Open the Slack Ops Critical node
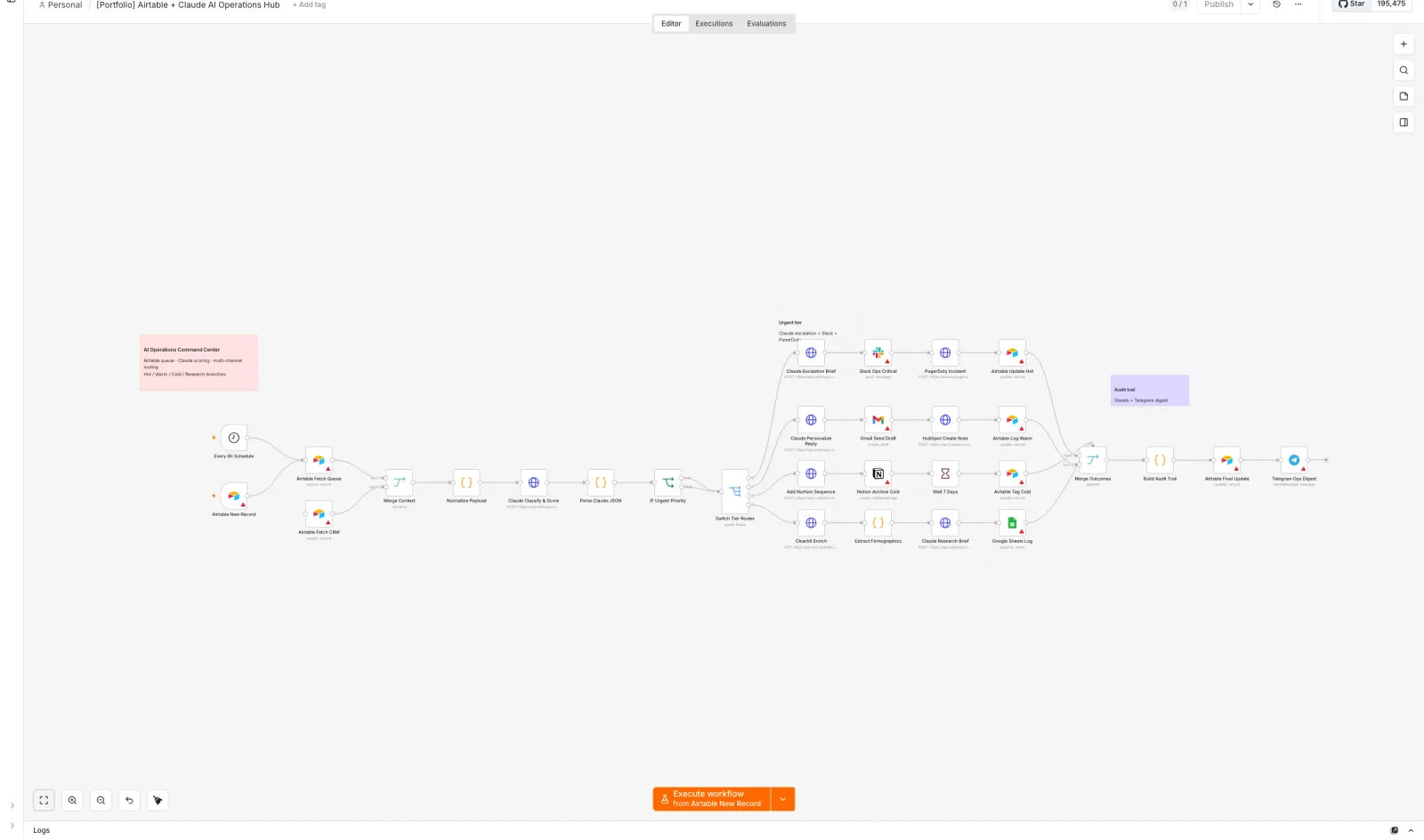This screenshot has width=1424, height=840. click(878, 352)
